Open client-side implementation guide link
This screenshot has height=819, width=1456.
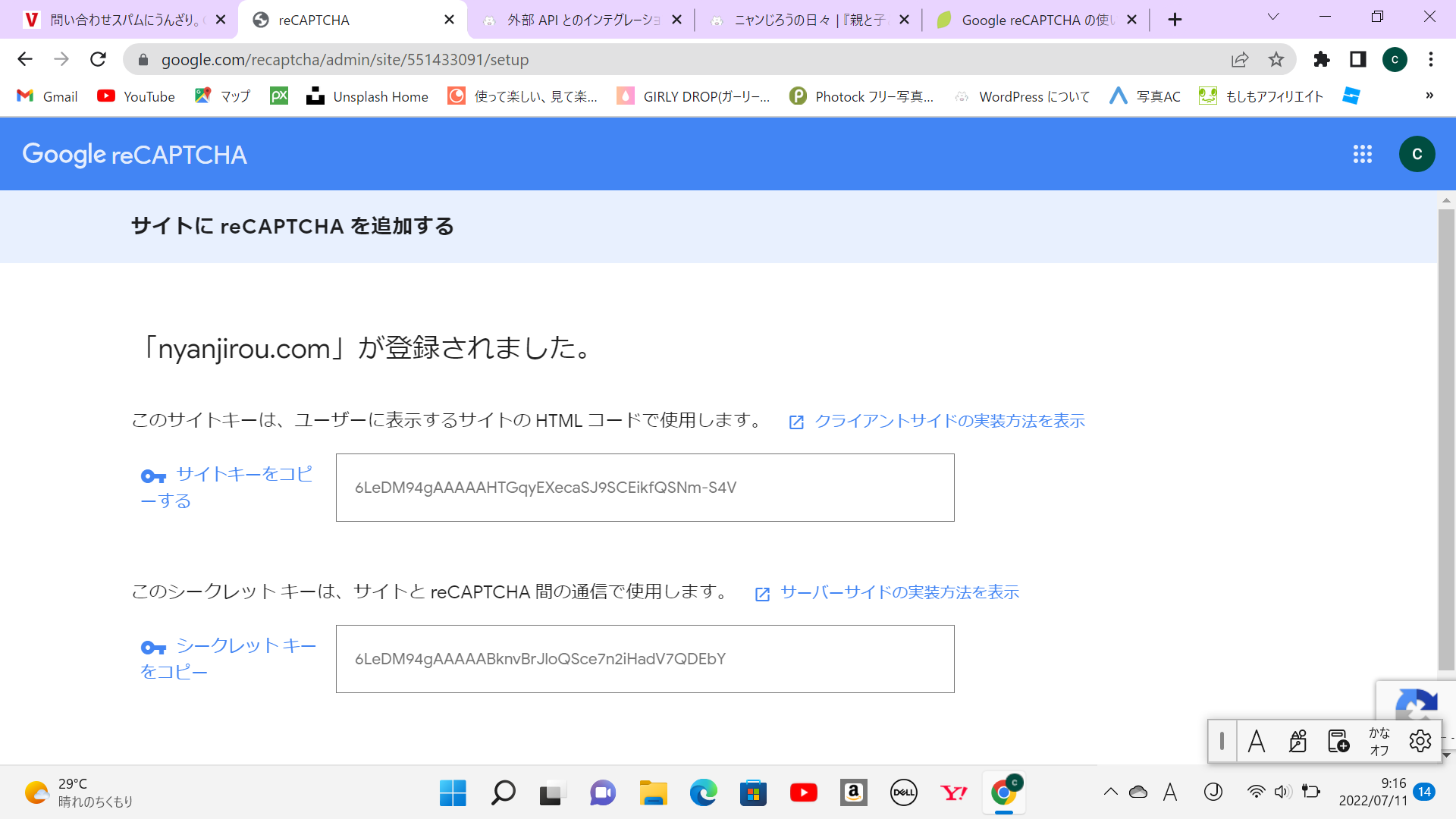coord(949,421)
